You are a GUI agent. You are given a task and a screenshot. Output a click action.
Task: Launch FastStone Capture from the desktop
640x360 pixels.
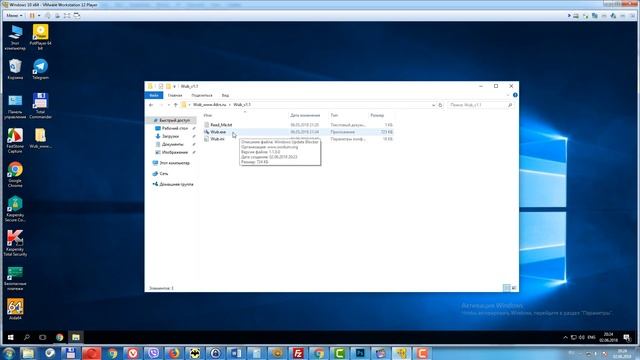[x=15, y=141]
